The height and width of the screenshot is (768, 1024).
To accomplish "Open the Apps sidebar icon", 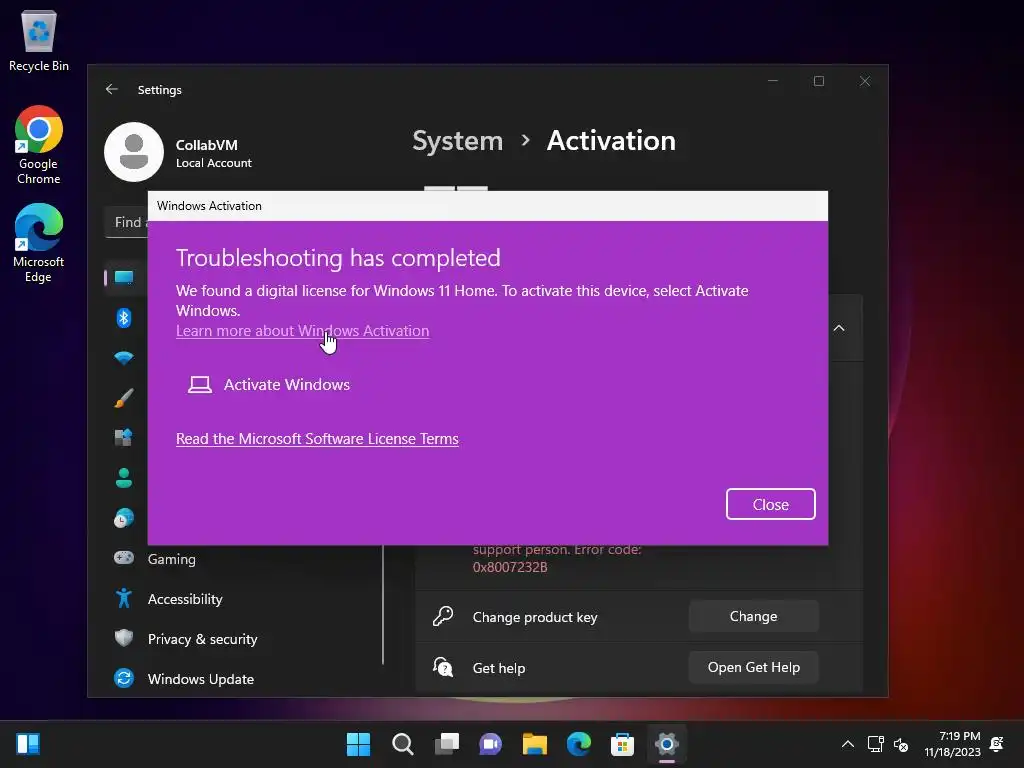I will pos(124,438).
